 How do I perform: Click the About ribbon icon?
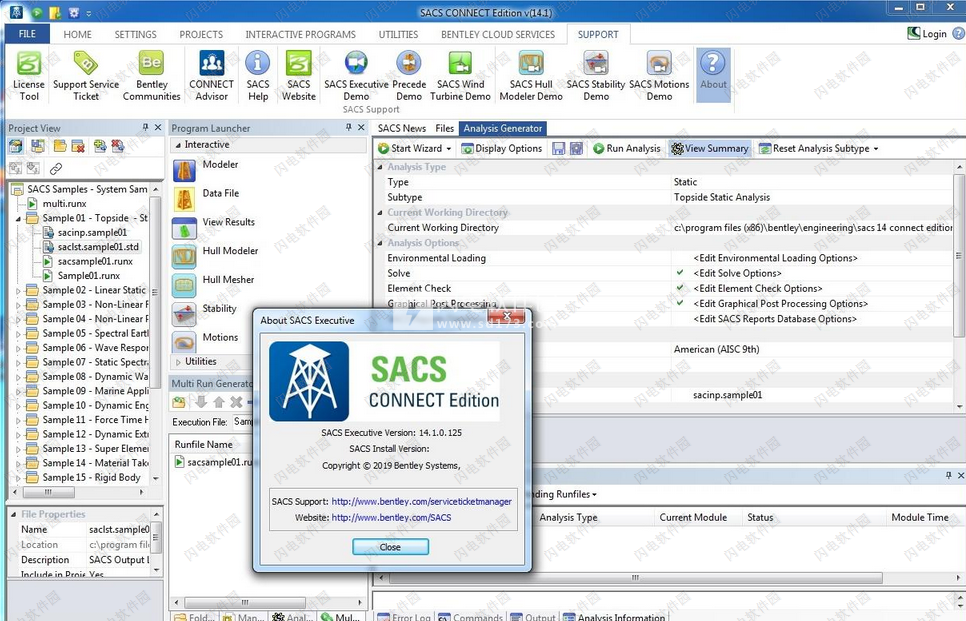click(713, 75)
